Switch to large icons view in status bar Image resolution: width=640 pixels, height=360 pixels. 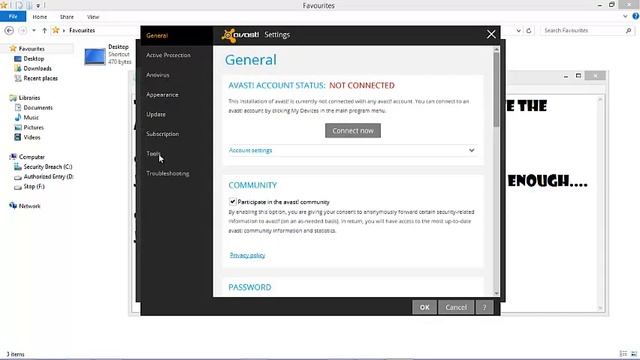[634, 354]
